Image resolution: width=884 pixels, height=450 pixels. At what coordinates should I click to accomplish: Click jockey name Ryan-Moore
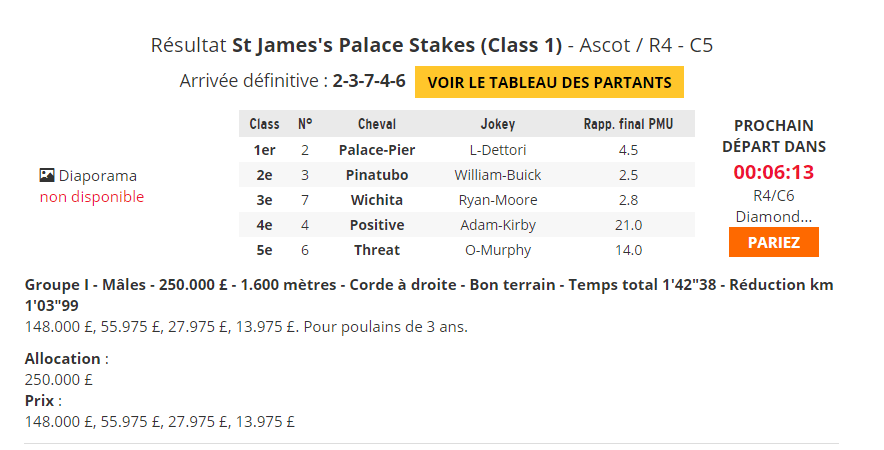coord(498,200)
